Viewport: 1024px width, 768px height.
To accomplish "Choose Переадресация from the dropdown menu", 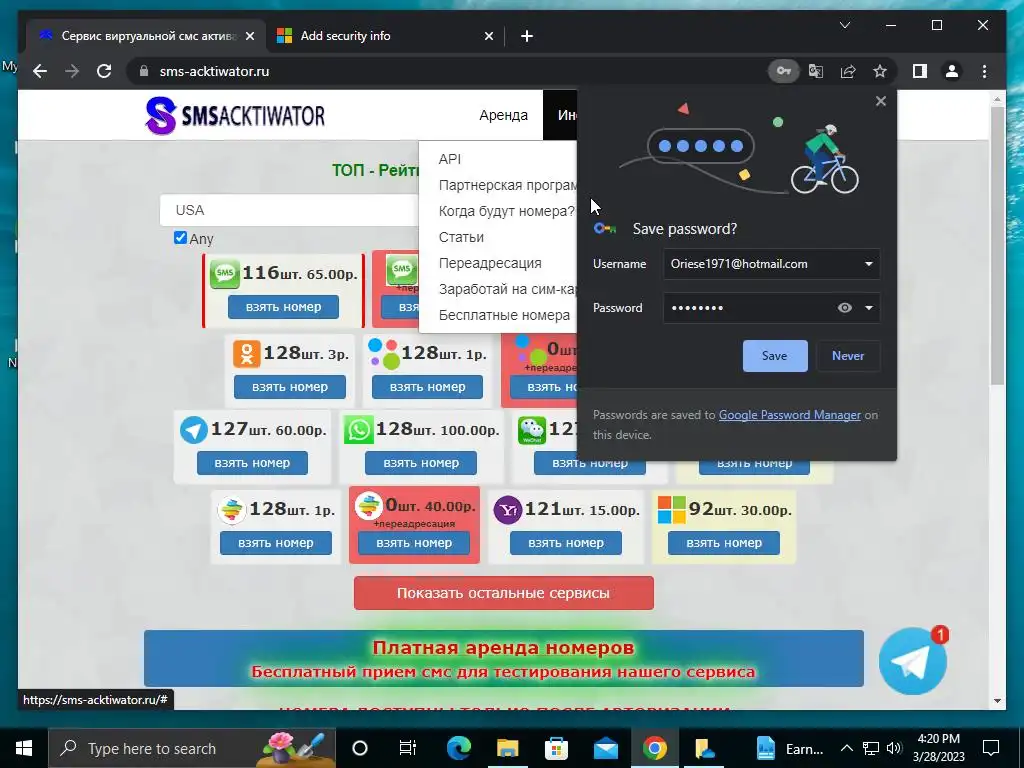I will (490, 263).
